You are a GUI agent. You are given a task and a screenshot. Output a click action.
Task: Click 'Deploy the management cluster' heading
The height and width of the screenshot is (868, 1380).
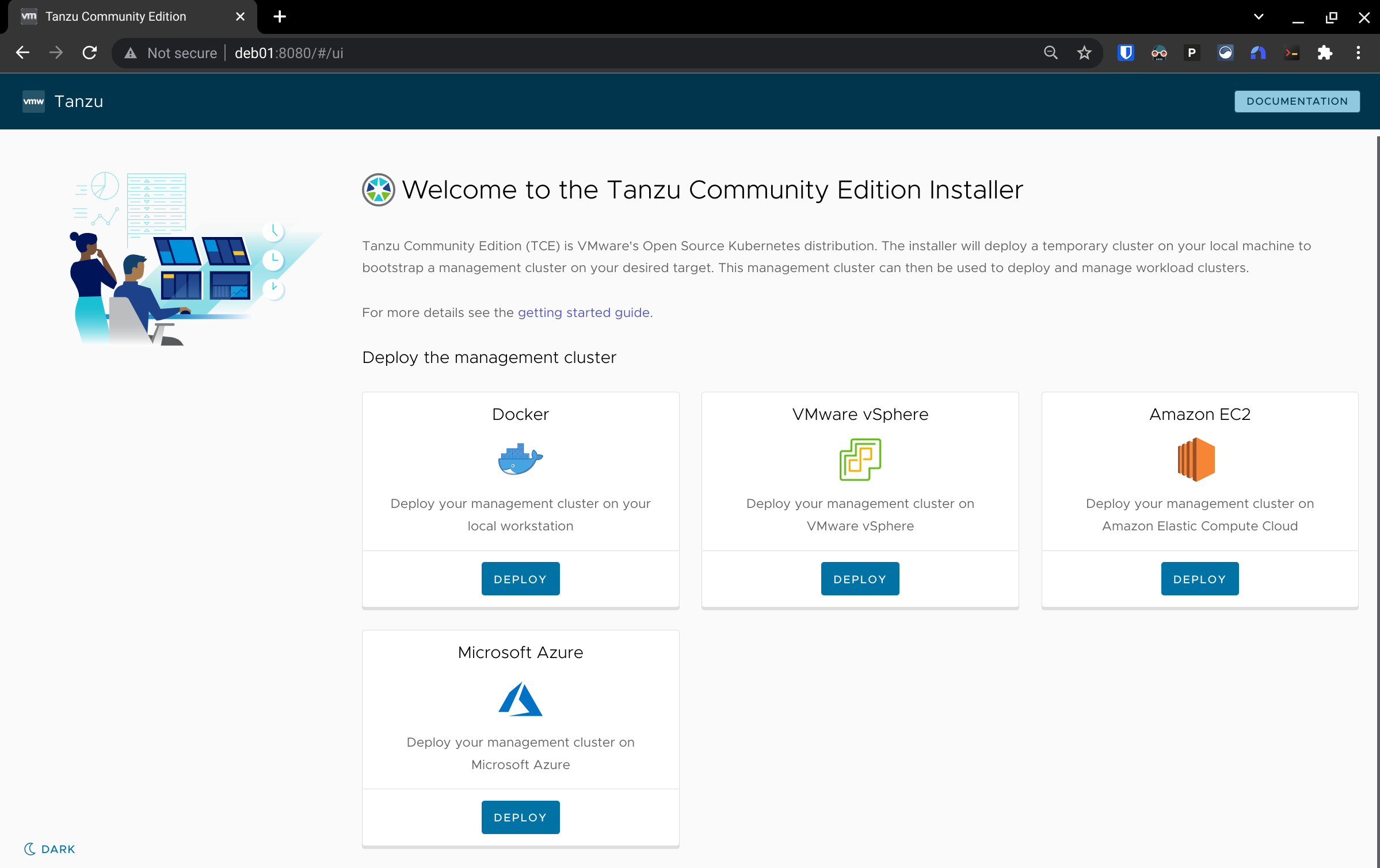489,358
